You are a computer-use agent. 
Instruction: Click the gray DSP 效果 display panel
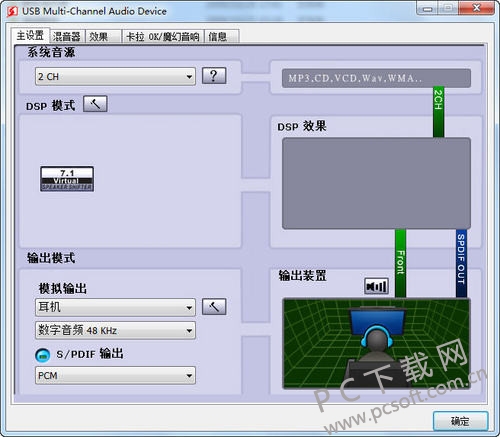[x=376, y=183]
